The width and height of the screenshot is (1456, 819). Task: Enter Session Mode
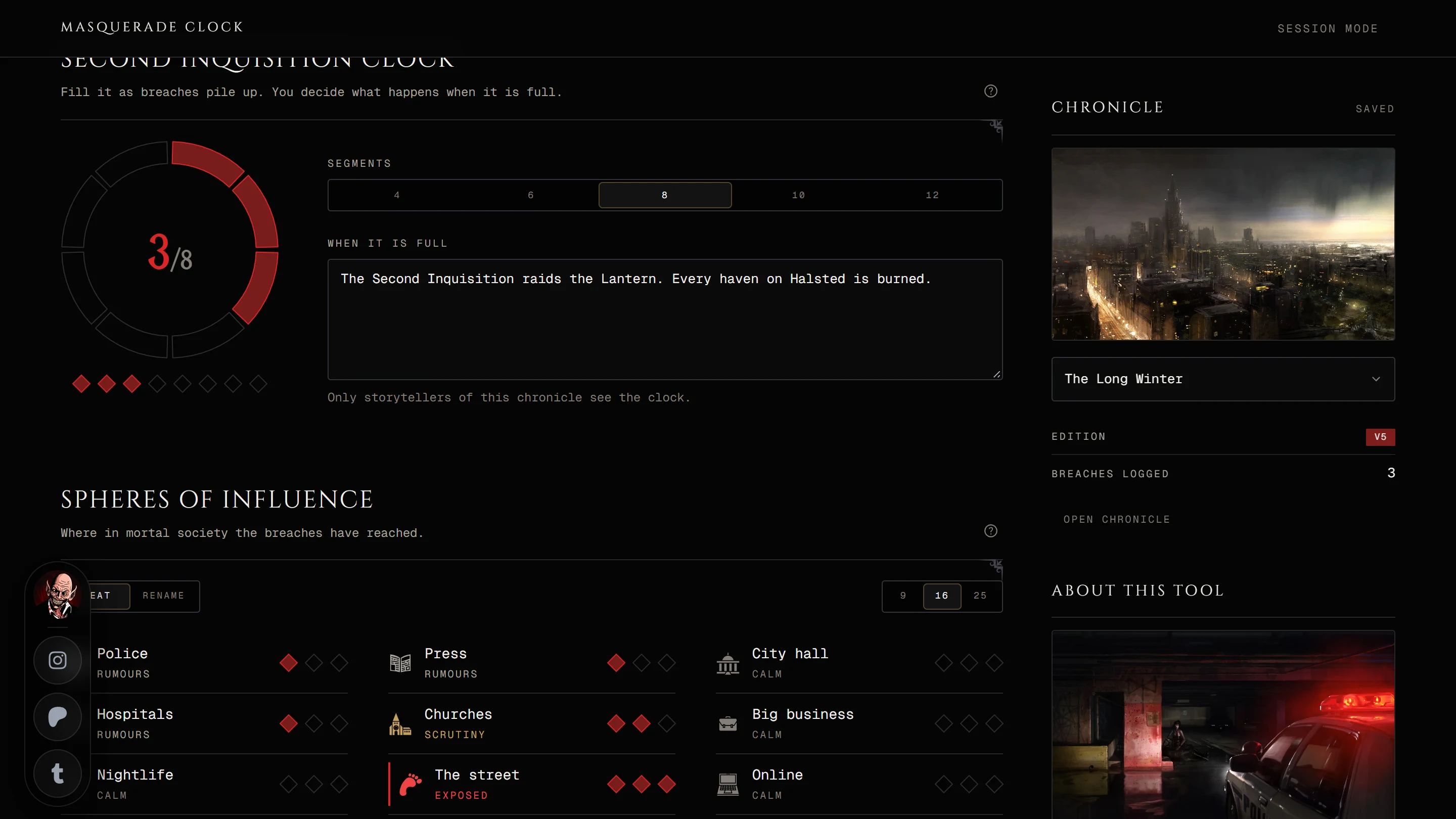pyautogui.click(x=1327, y=28)
